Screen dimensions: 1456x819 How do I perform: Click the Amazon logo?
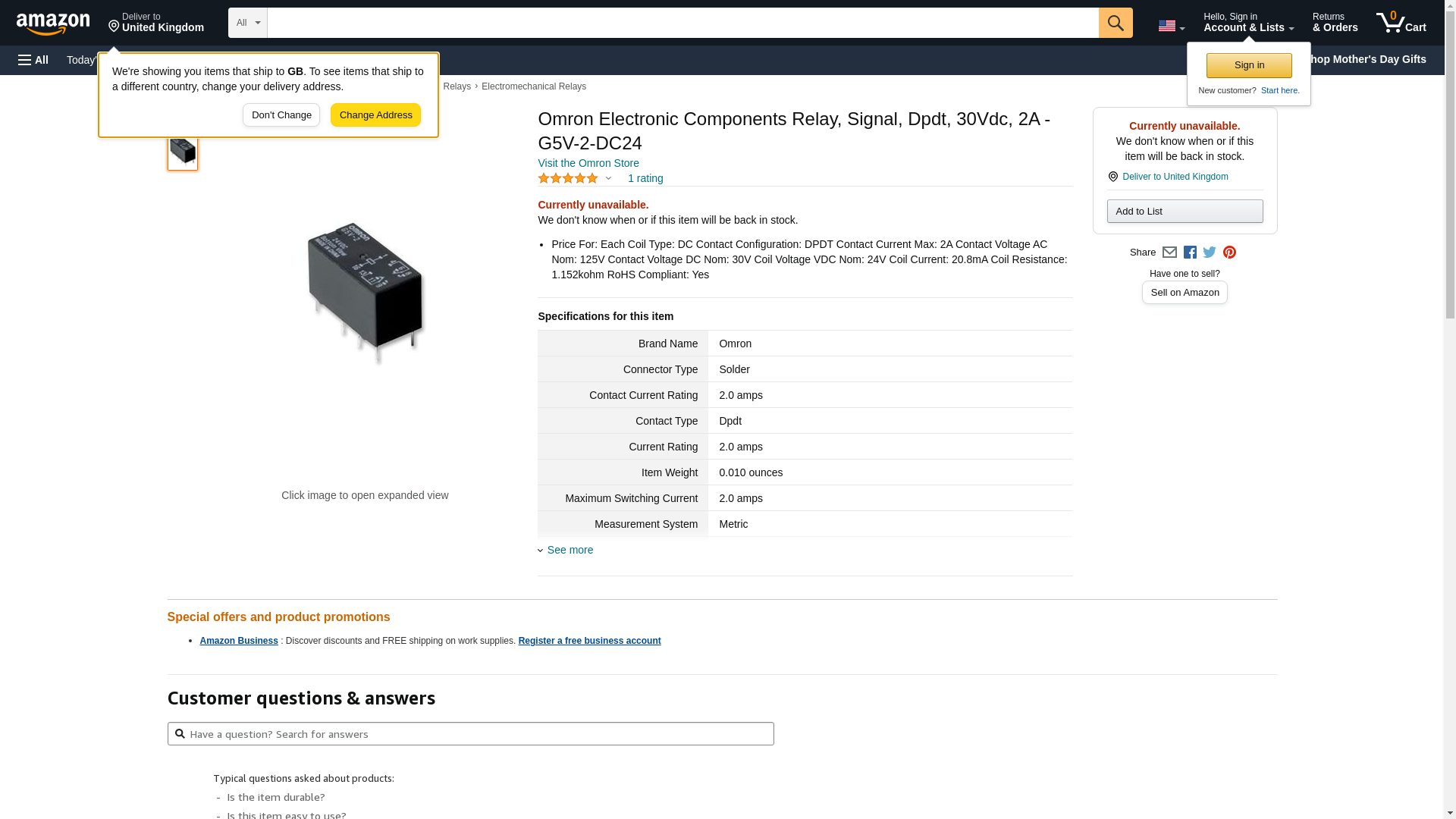(53, 24)
